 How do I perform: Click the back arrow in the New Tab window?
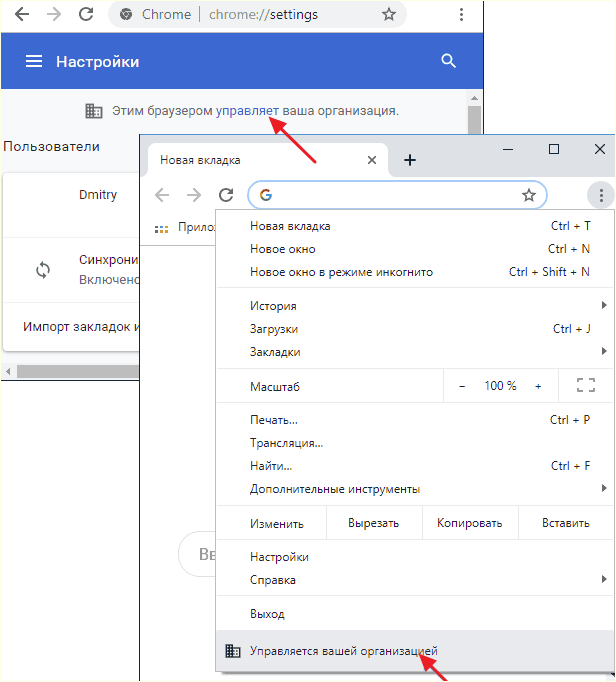(x=162, y=195)
